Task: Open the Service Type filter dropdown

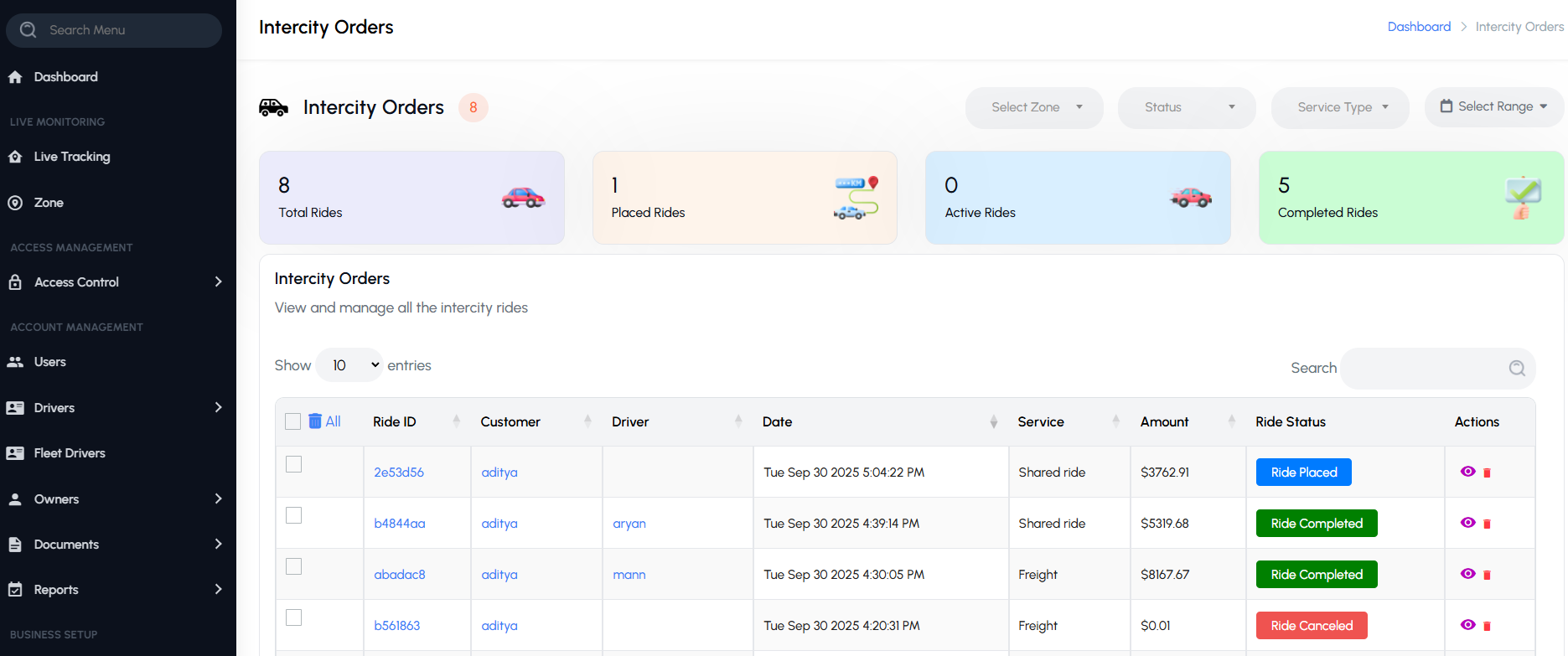Action: (x=1339, y=107)
